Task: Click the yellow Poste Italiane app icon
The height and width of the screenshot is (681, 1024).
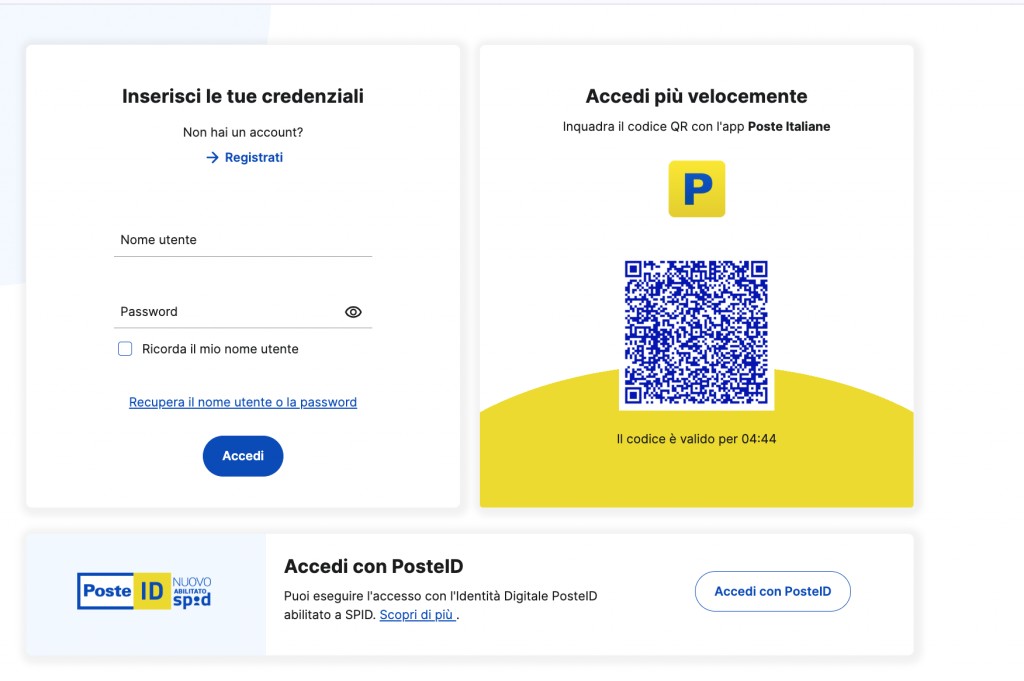Action: (696, 189)
